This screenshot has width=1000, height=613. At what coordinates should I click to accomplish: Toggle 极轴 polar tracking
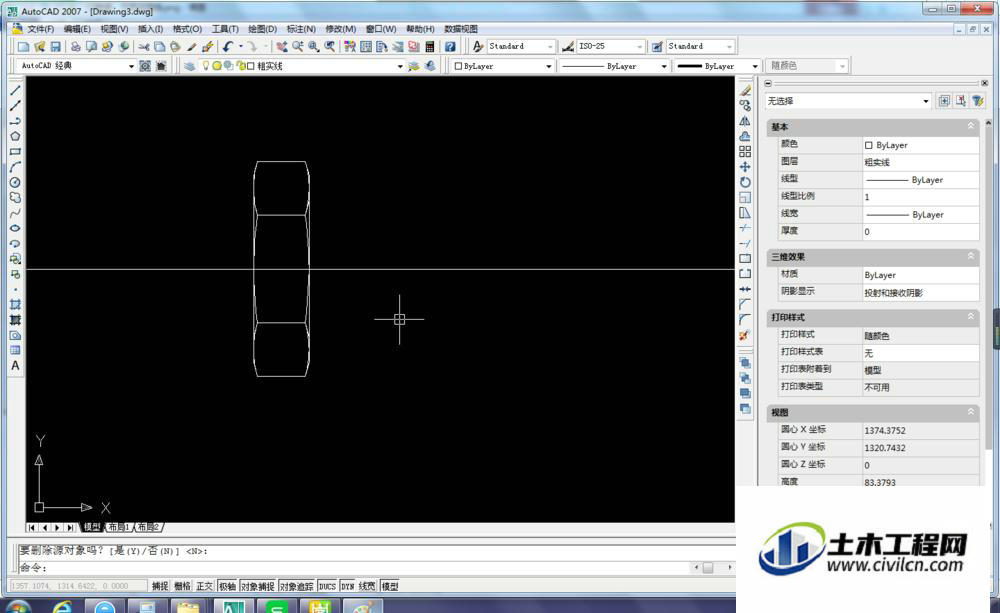[228, 586]
